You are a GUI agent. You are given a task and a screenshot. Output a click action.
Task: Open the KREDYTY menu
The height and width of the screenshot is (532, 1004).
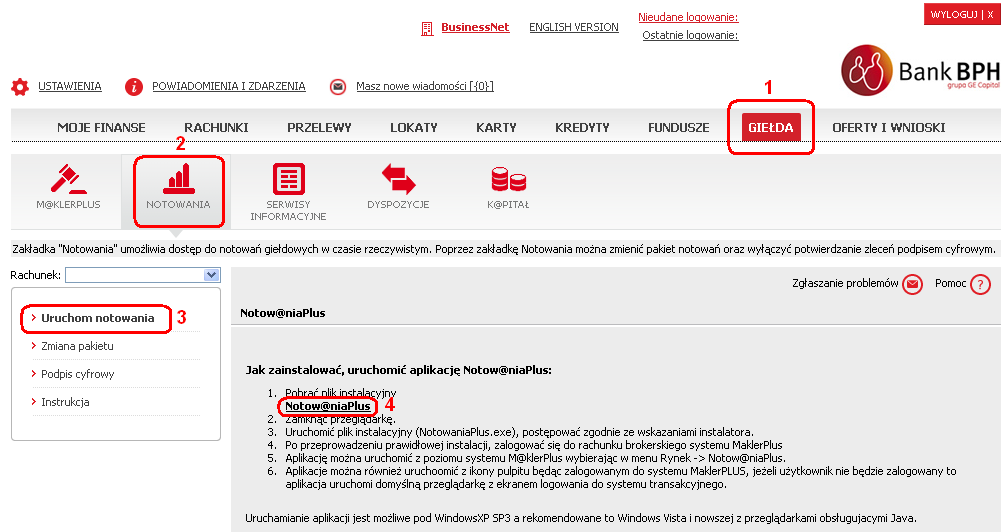(582, 127)
